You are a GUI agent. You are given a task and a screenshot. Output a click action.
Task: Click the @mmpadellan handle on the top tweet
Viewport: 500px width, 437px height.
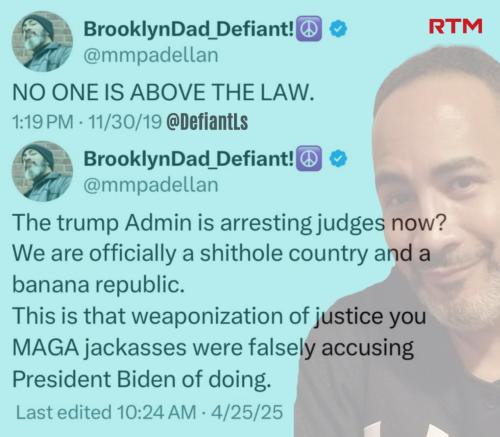pos(151,55)
